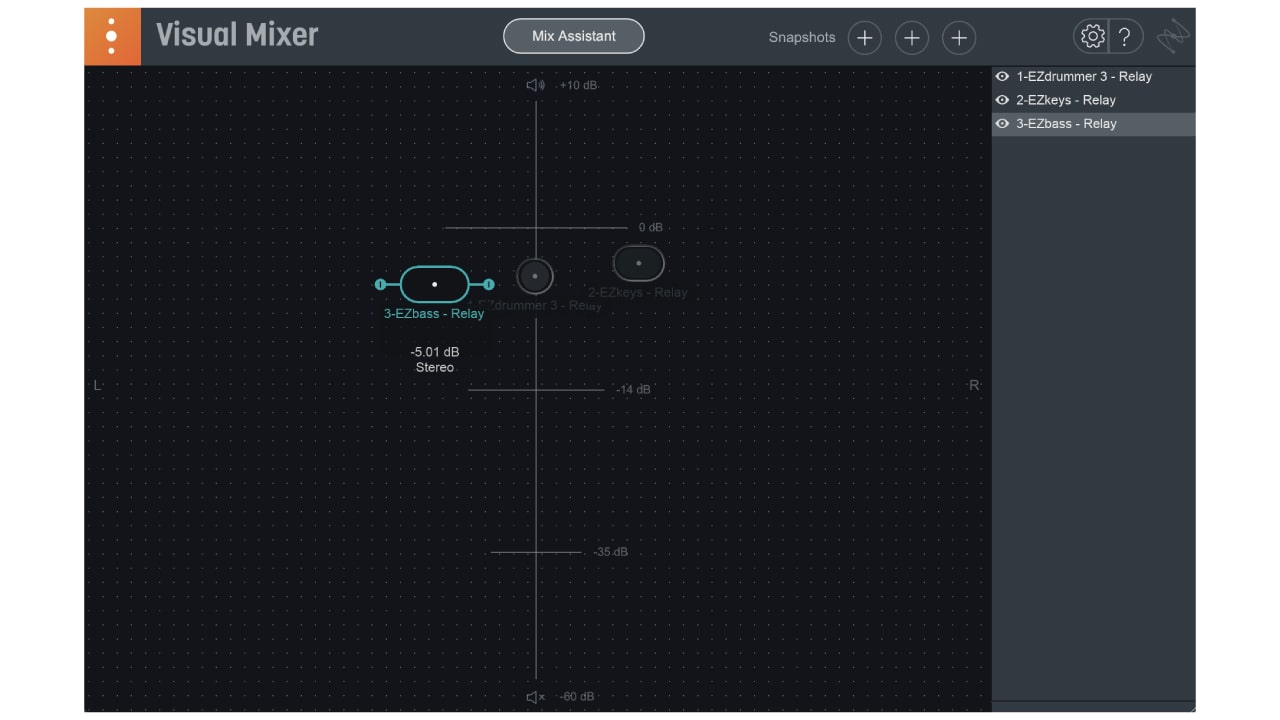
Task: Open the settings gear icon
Action: tap(1092, 36)
